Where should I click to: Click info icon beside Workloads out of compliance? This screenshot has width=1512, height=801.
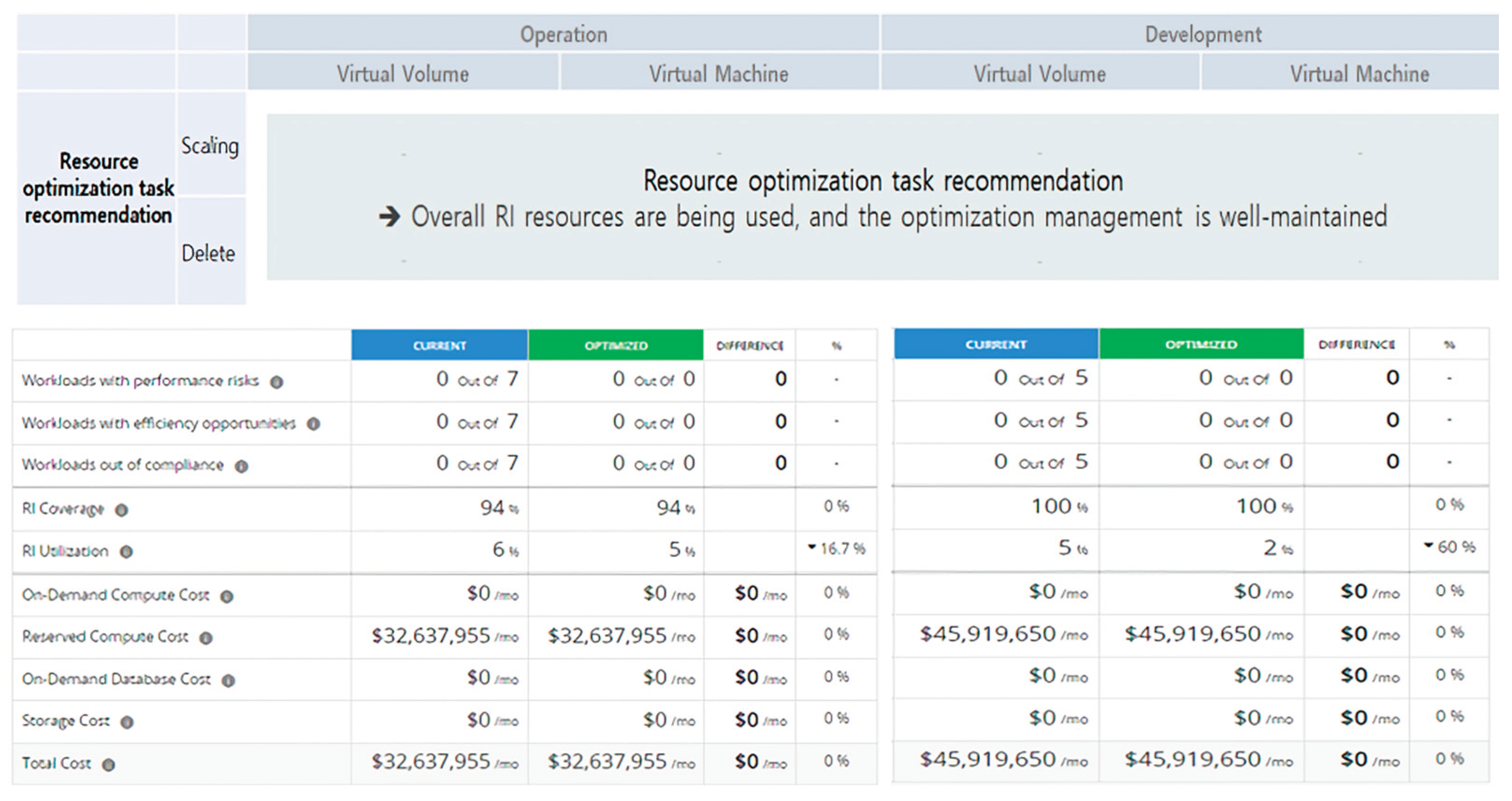point(241,466)
